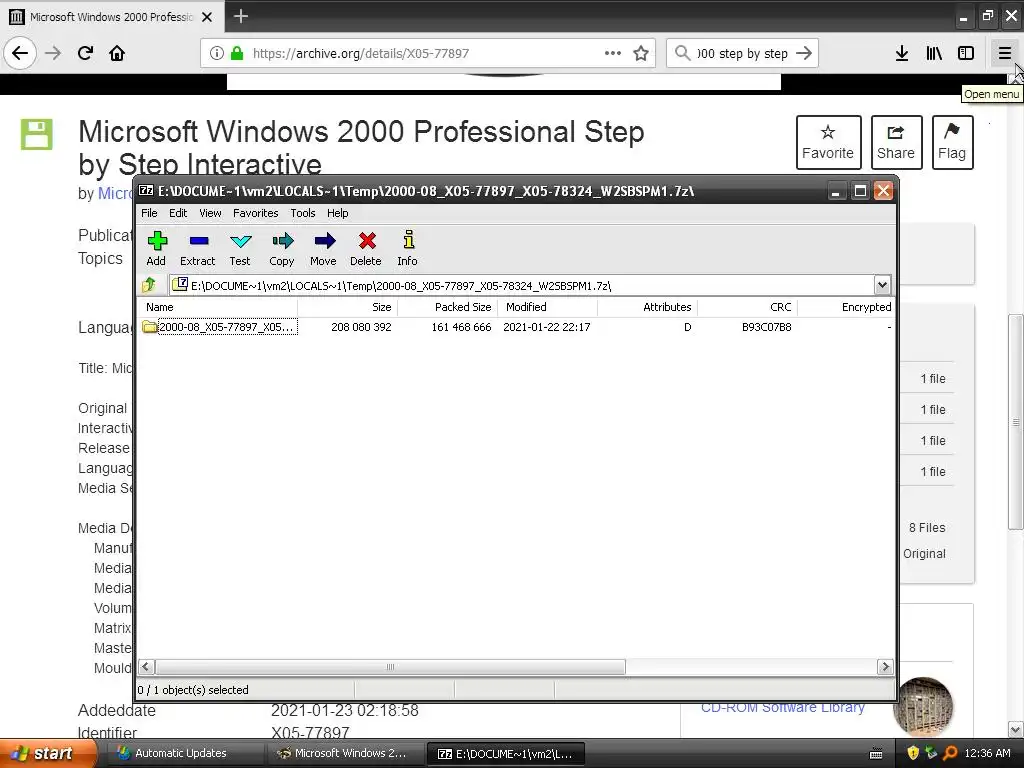The width and height of the screenshot is (1024, 768).
Task: Click the green padlock security icon
Action: [x=237, y=53]
